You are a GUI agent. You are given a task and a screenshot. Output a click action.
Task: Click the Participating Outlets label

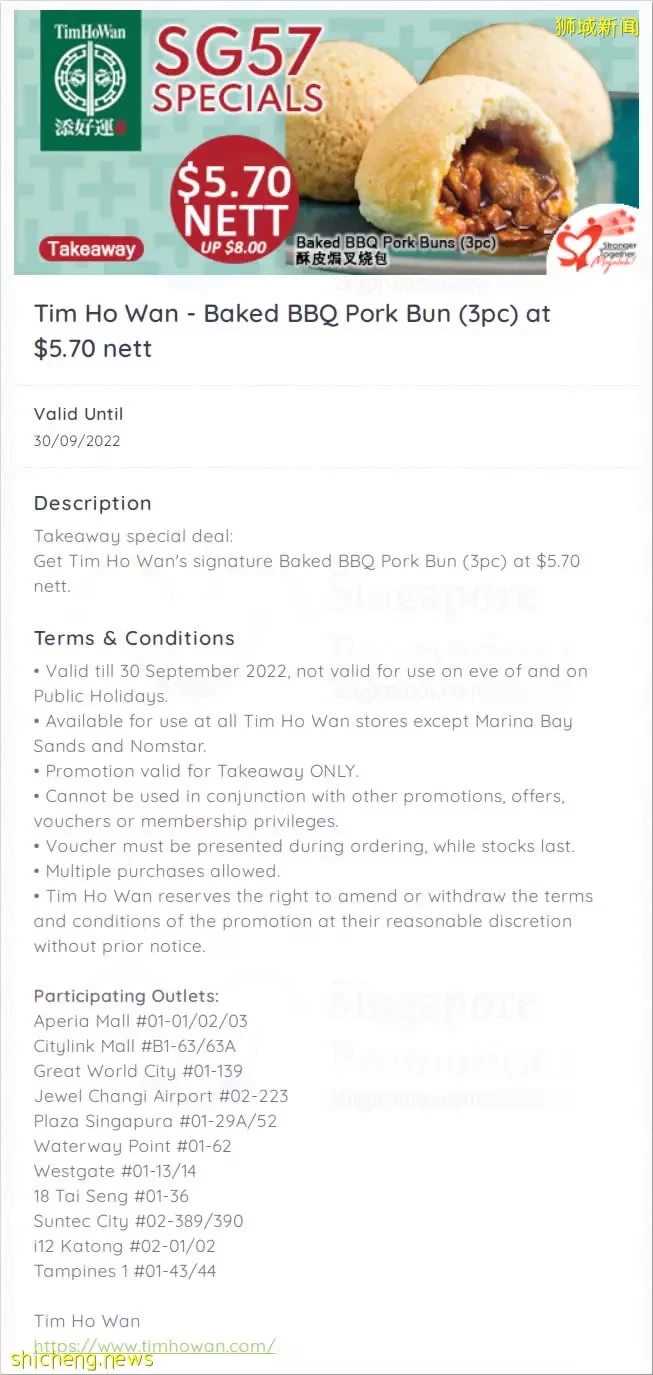click(x=126, y=996)
